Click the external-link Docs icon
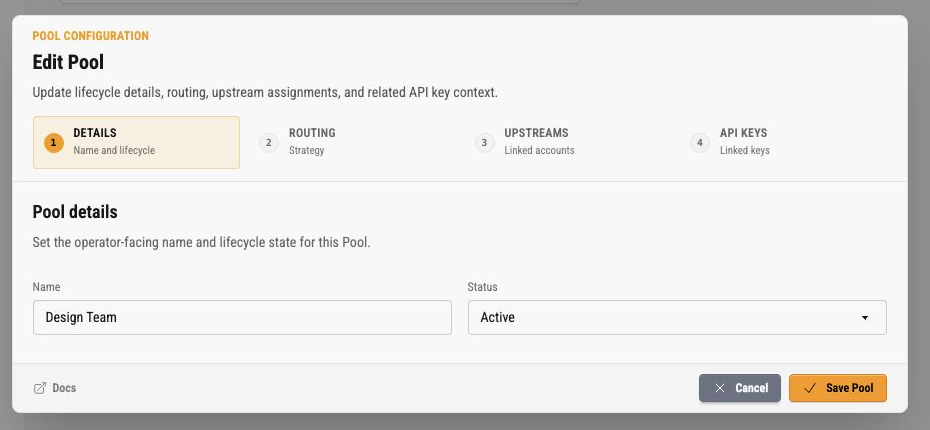 [x=40, y=388]
